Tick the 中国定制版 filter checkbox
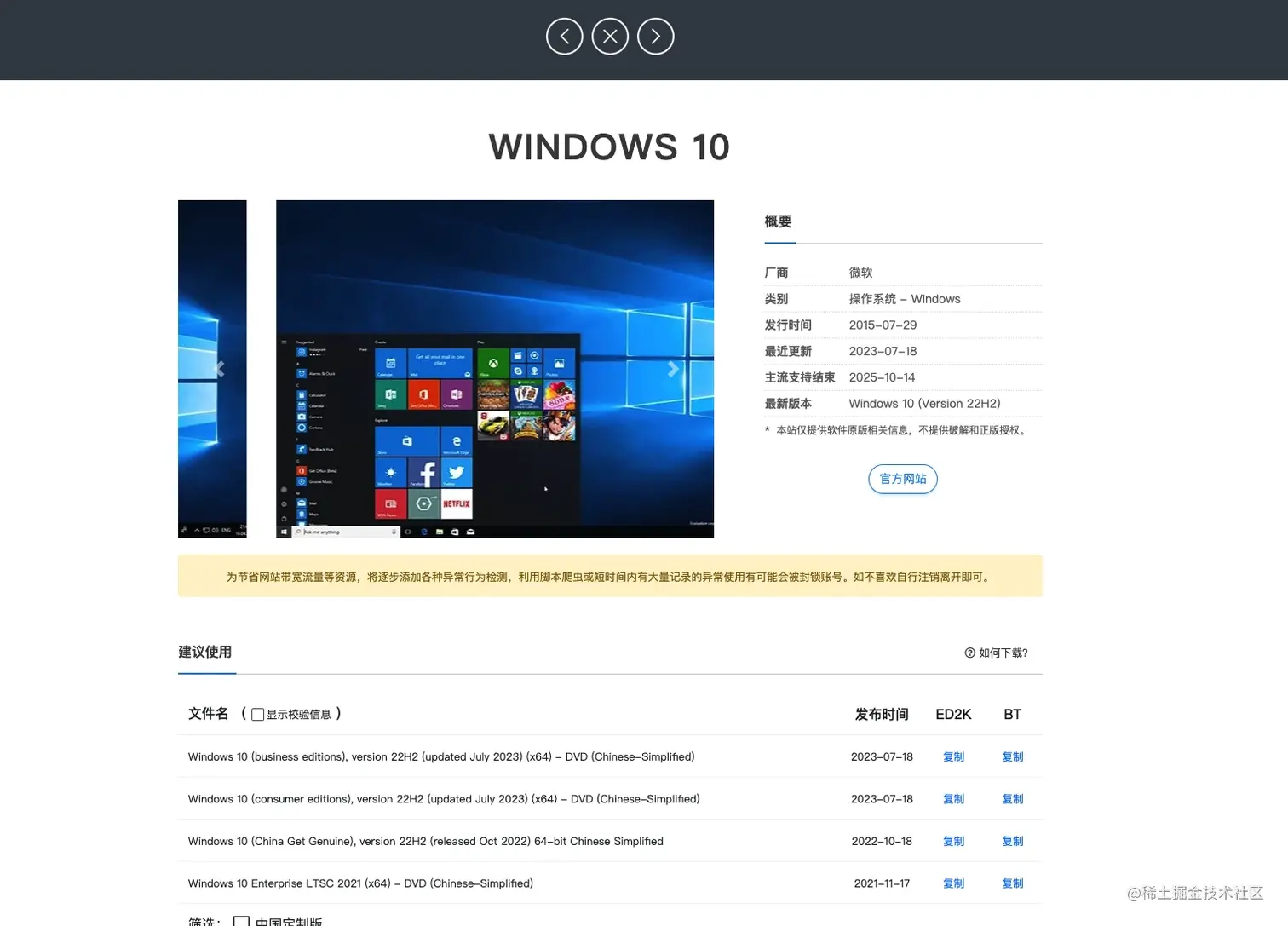Screen dimensions: 1288x926 241,921
